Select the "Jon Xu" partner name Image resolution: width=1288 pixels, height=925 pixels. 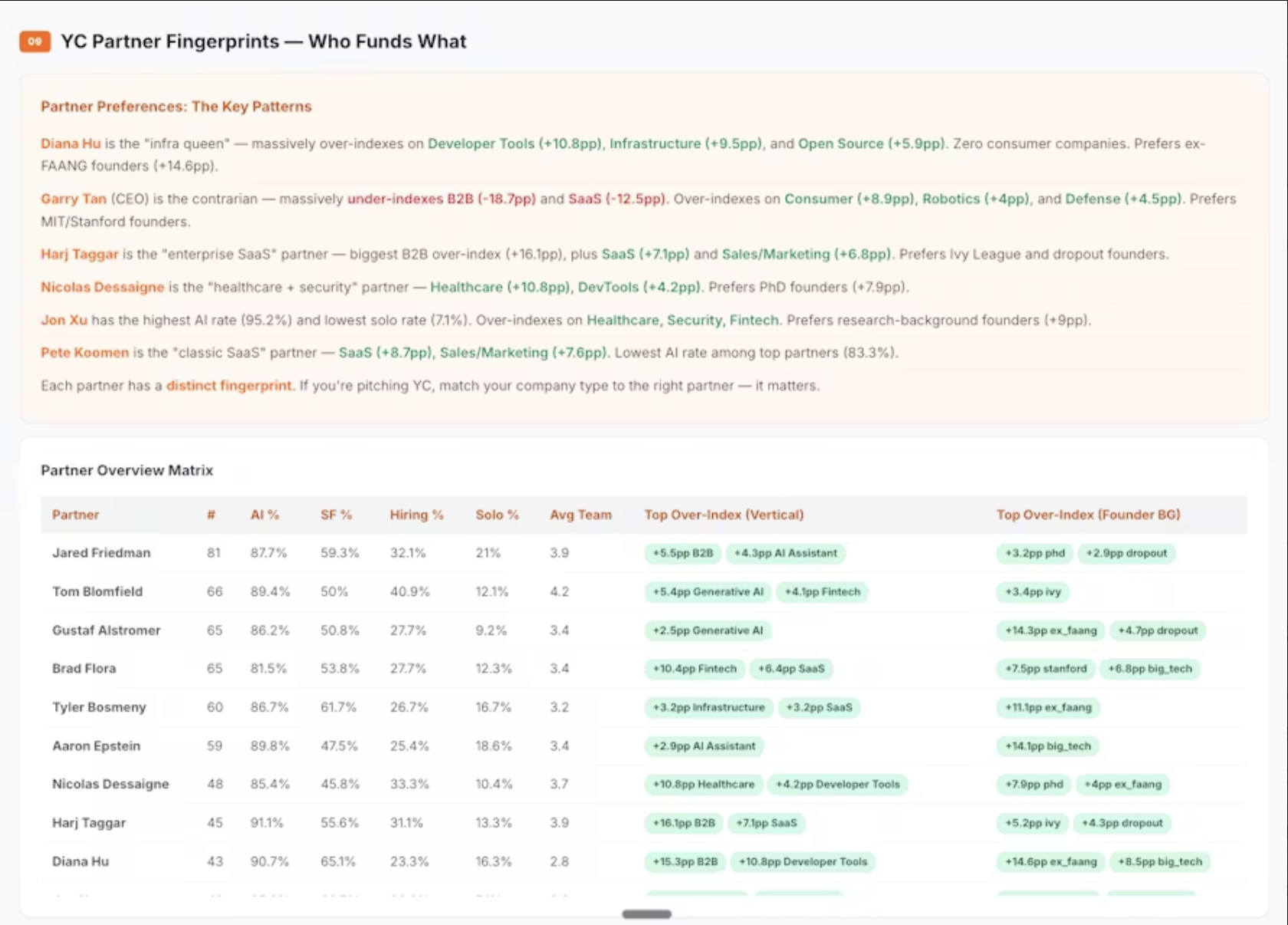click(x=64, y=321)
